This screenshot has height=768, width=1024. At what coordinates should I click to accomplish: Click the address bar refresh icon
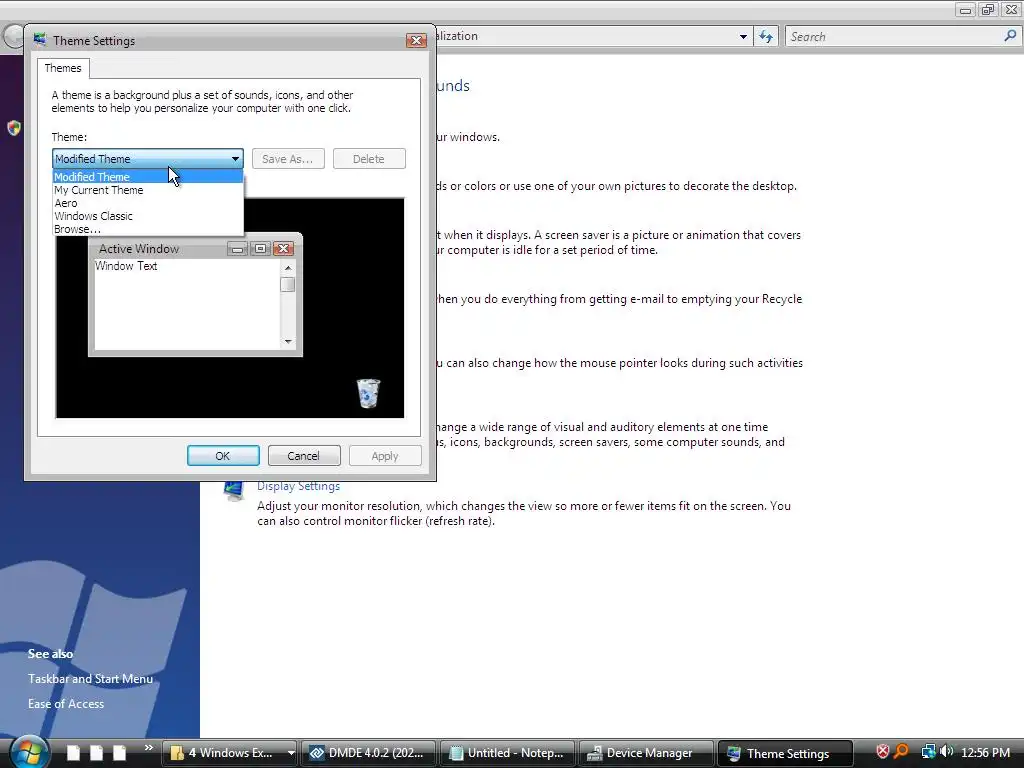[765, 37]
